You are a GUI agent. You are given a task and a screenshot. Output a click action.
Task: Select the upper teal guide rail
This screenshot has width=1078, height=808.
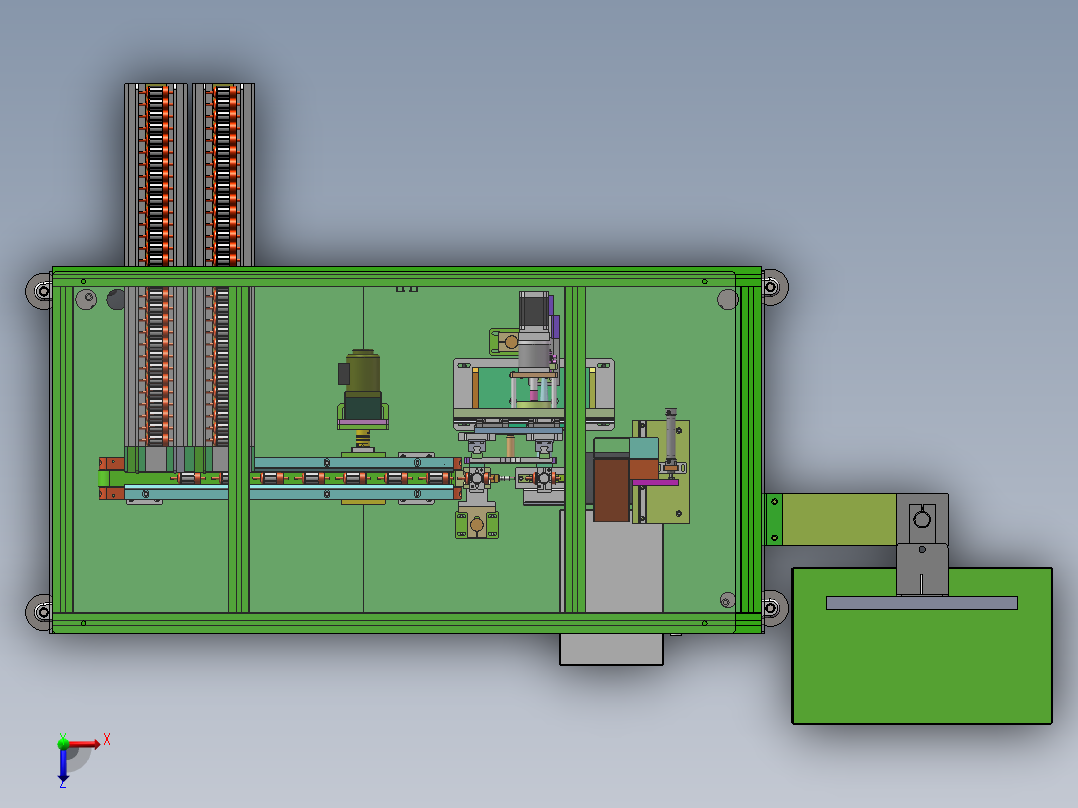(353, 463)
